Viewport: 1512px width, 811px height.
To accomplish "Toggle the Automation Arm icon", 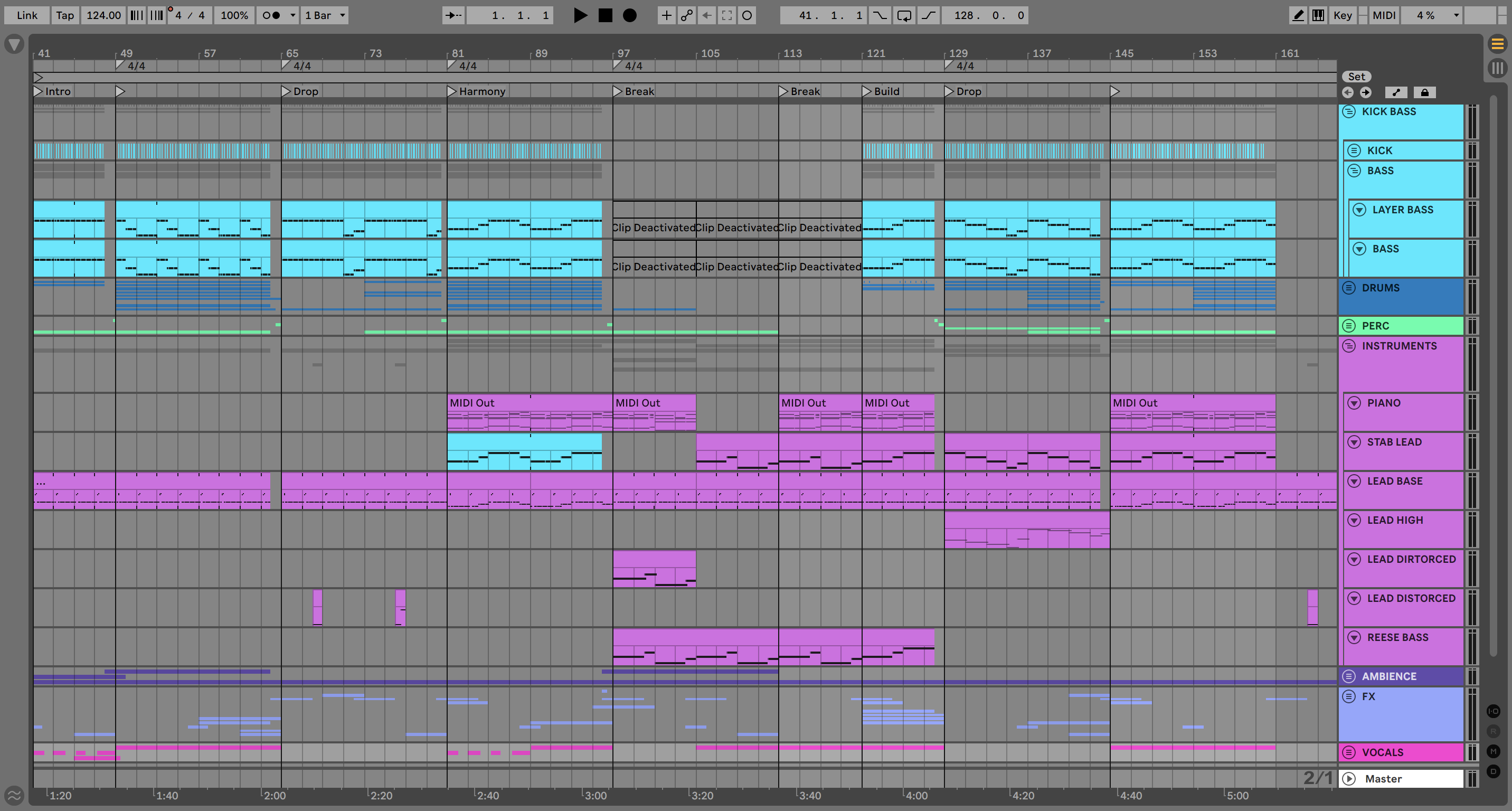I will coord(686,15).
